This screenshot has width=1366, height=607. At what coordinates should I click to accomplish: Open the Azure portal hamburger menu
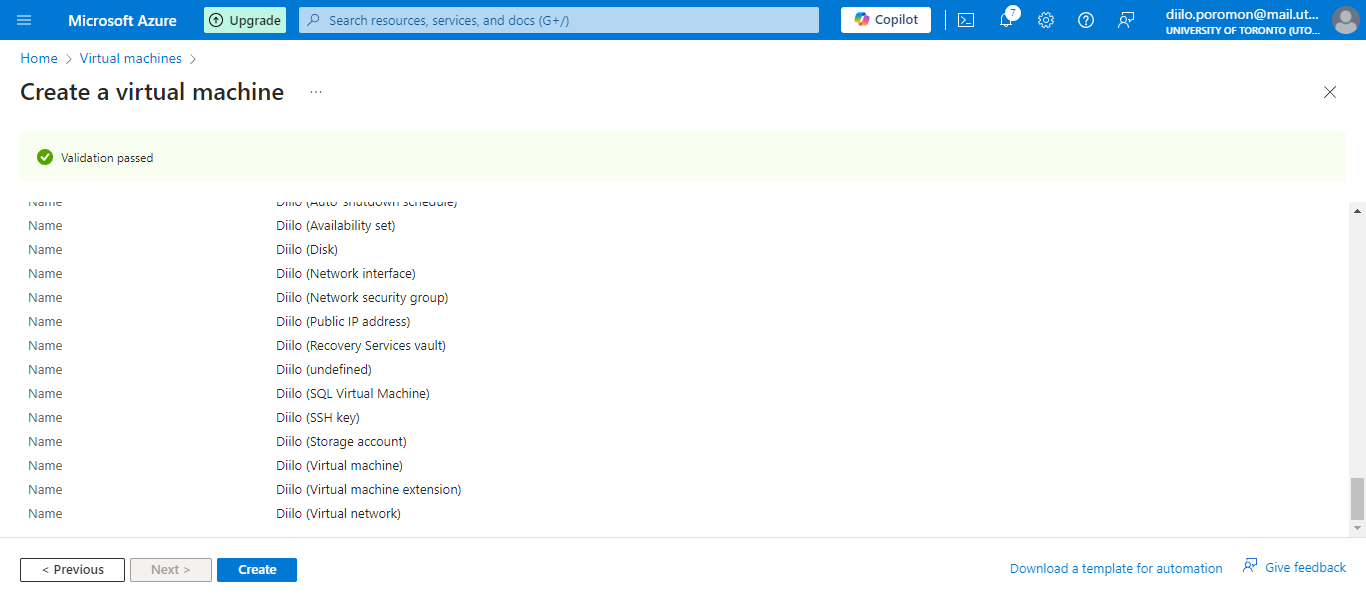pos(24,20)
